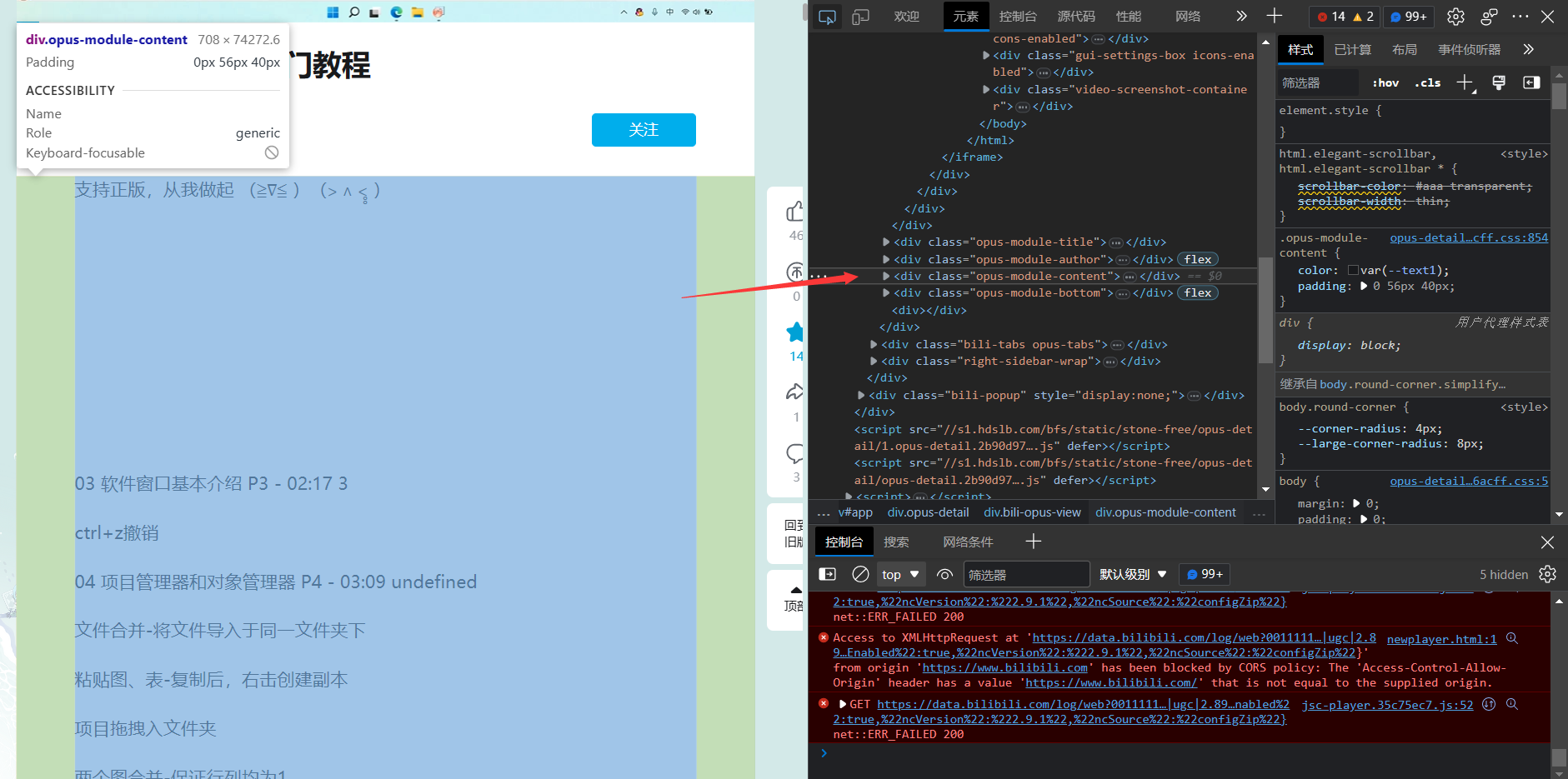Expand the gui-settings-box div node
This screenshot has width=1568, height=779.
(986, 56)
